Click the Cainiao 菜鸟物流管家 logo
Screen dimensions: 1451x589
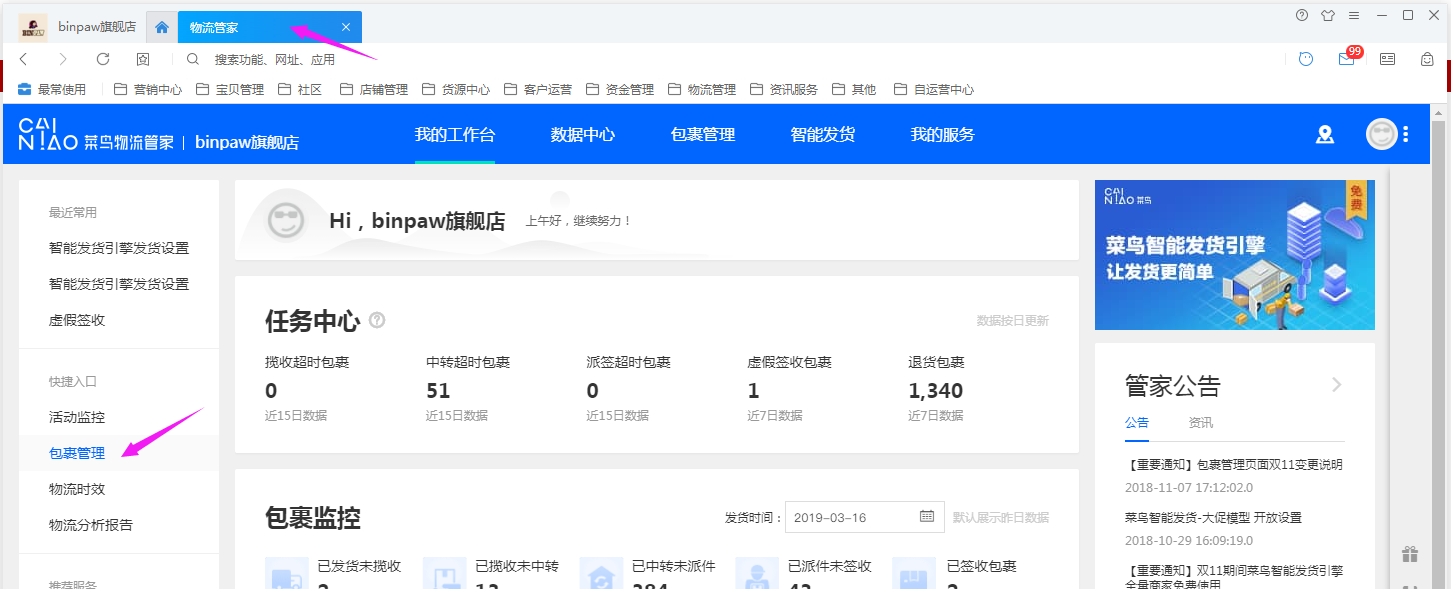pyautogui.click(x=97, y=134)
